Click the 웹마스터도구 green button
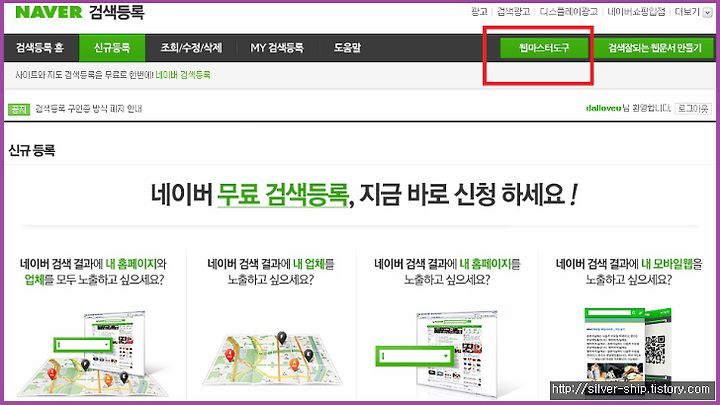The height and width of the screenshot is (405, 720). pyautogui.click(x=544, y=48)
